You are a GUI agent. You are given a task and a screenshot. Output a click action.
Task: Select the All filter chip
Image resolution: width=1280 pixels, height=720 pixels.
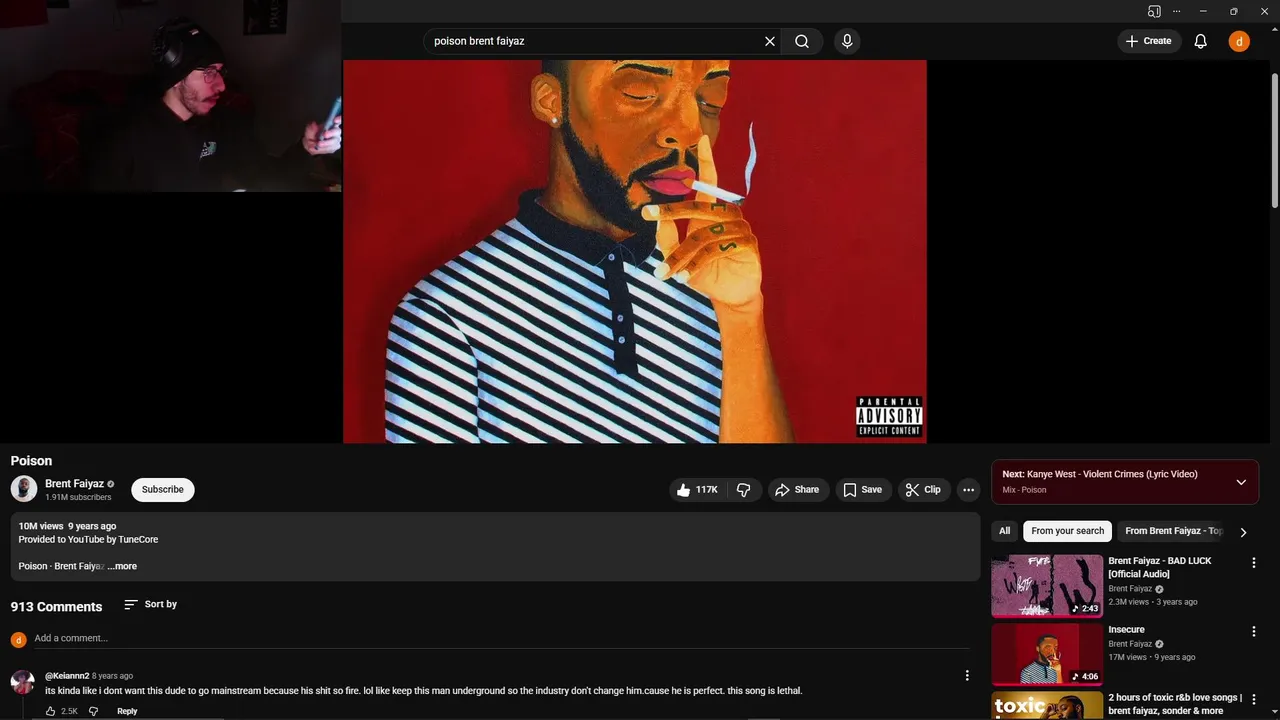pos(1005,531)
